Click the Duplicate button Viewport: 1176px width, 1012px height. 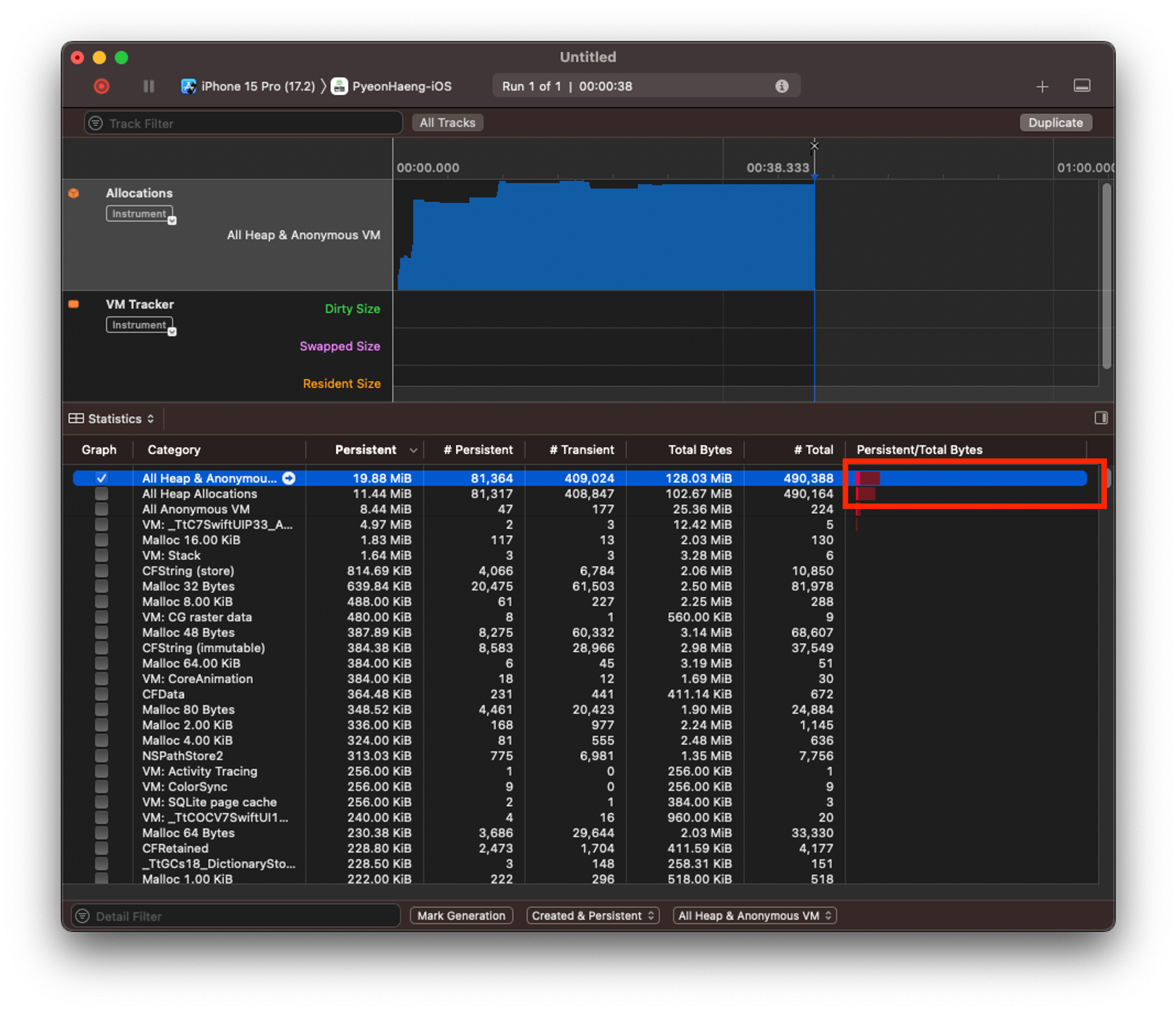click(1055, 122)
